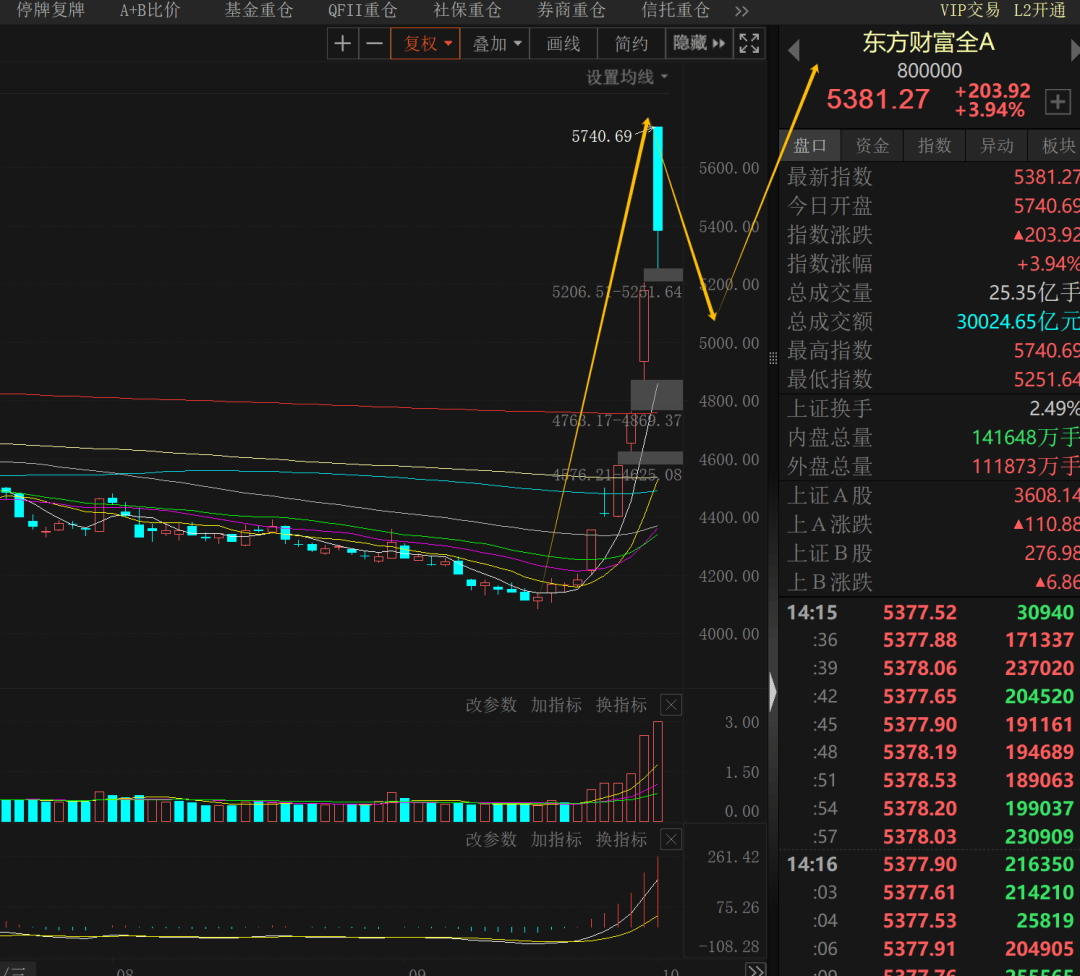Click the 总成交额 value 30024.65亿元
Image resolution: width=1080 pixels, height=976 pixels.
pyautogui.click(x=1017, y=322)
